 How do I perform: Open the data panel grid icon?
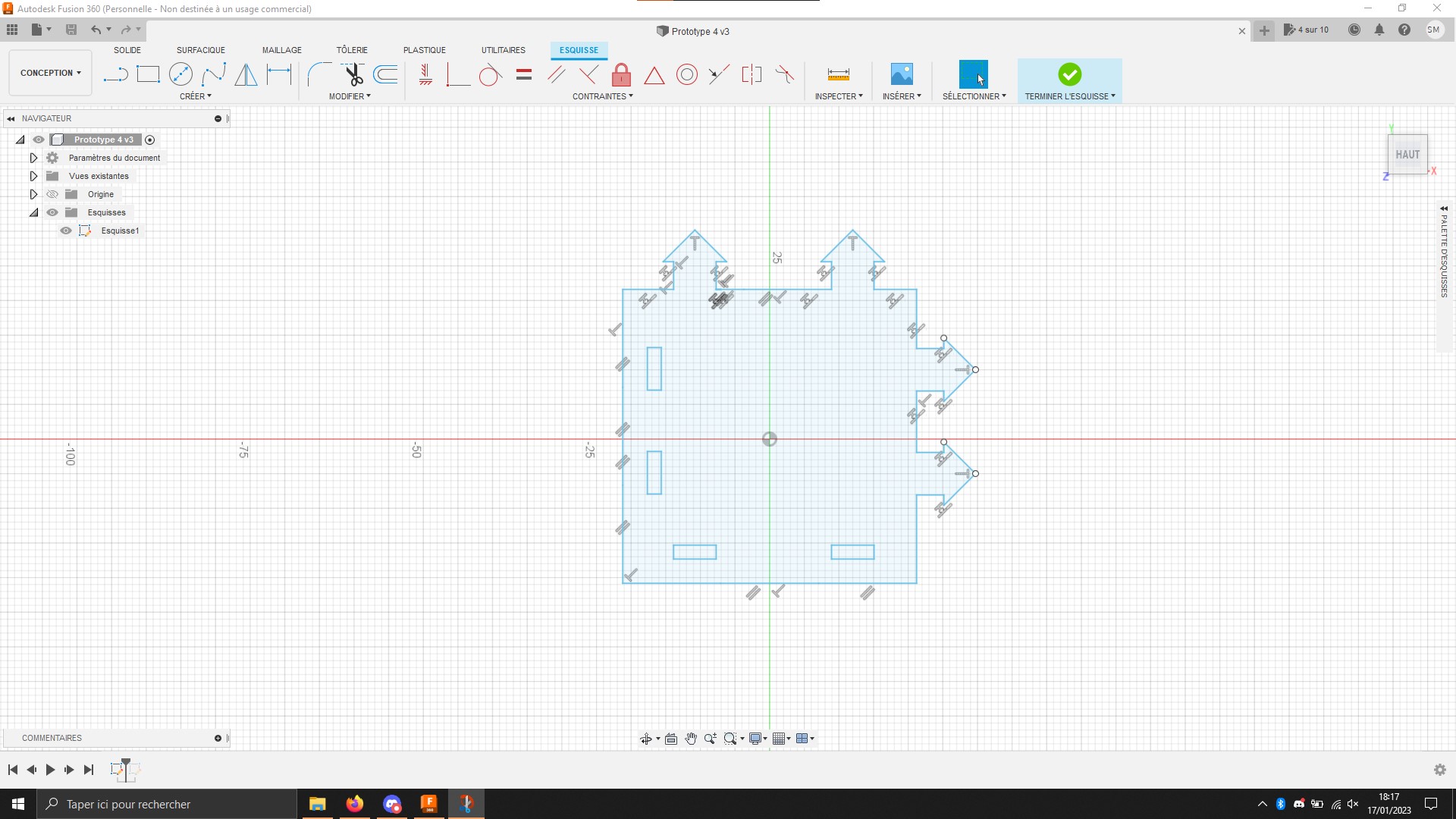coord(12,30)
